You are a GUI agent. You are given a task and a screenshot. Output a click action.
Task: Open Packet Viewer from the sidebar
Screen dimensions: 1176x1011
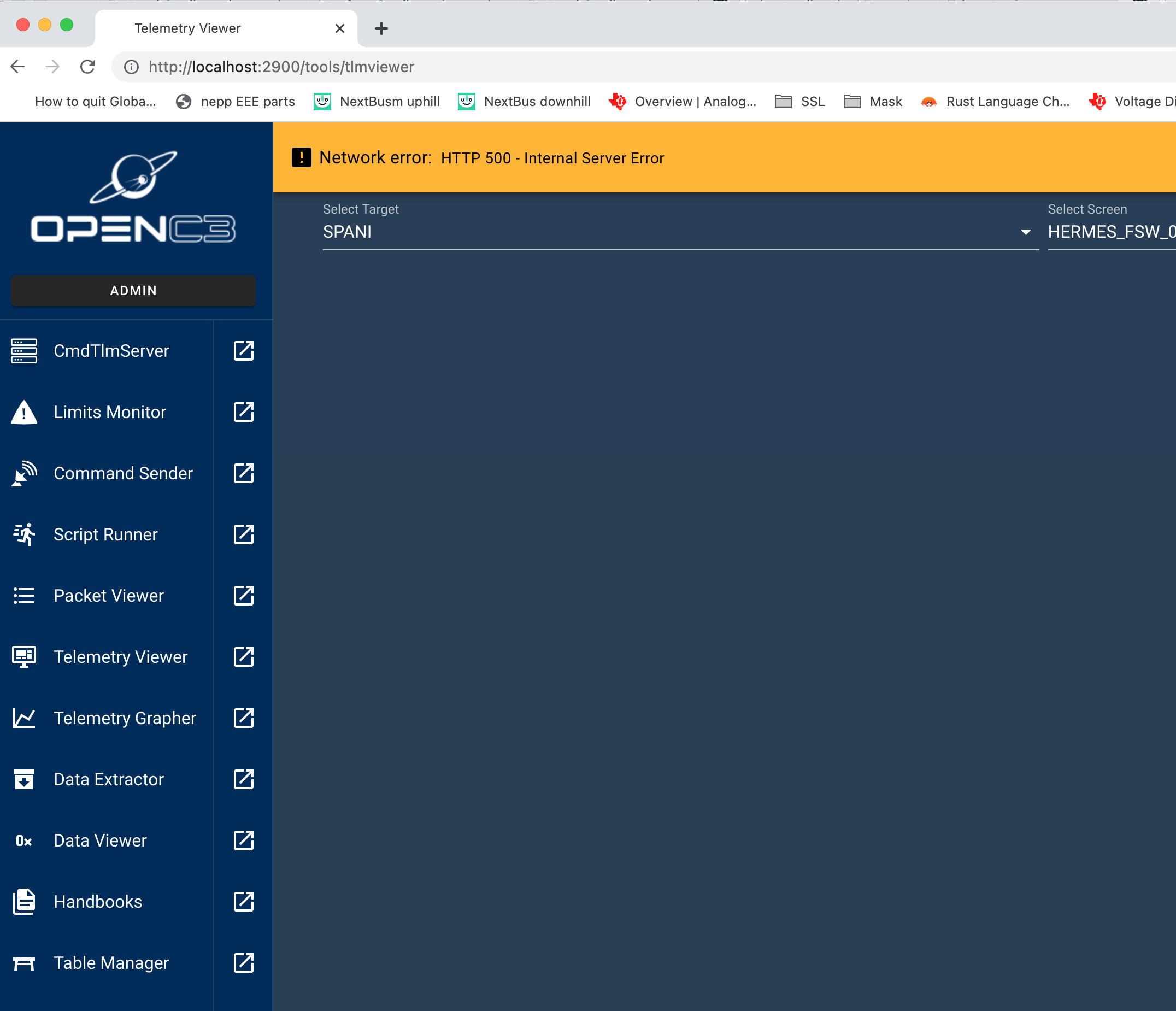click(x=108, y=596)
